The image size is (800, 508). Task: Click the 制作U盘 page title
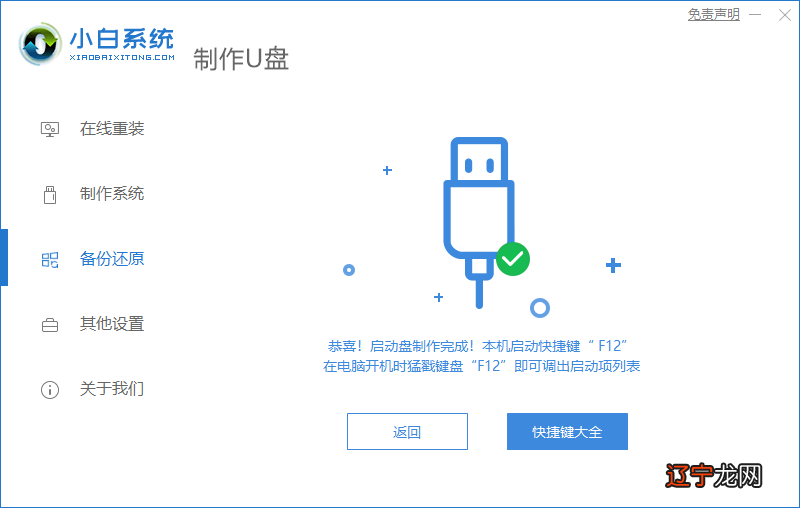click(241, 59)
